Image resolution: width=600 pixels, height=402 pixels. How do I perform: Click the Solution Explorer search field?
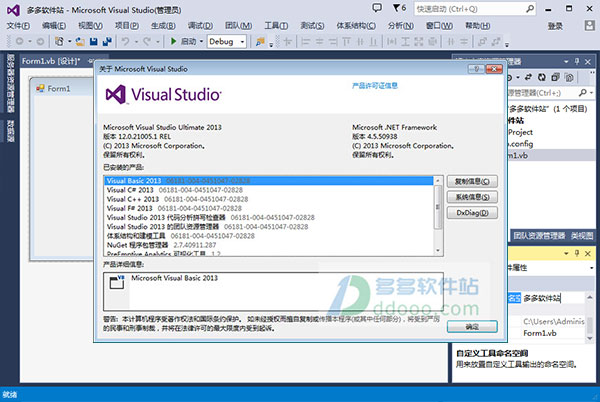pyautogui.click(x=543, y=93)
